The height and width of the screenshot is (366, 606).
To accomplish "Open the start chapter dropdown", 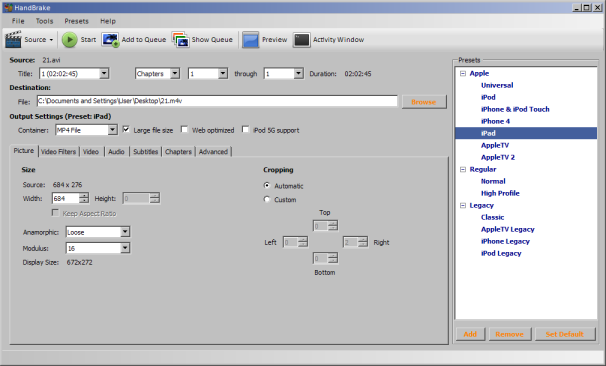I will 223,73.
